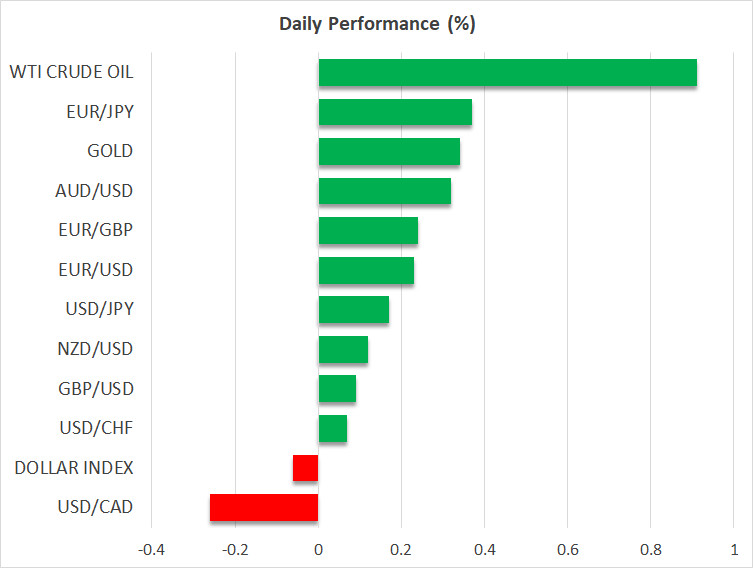Click the NZD/USD bar
Viewport: 753px width, 568px height.
(343, 349)
